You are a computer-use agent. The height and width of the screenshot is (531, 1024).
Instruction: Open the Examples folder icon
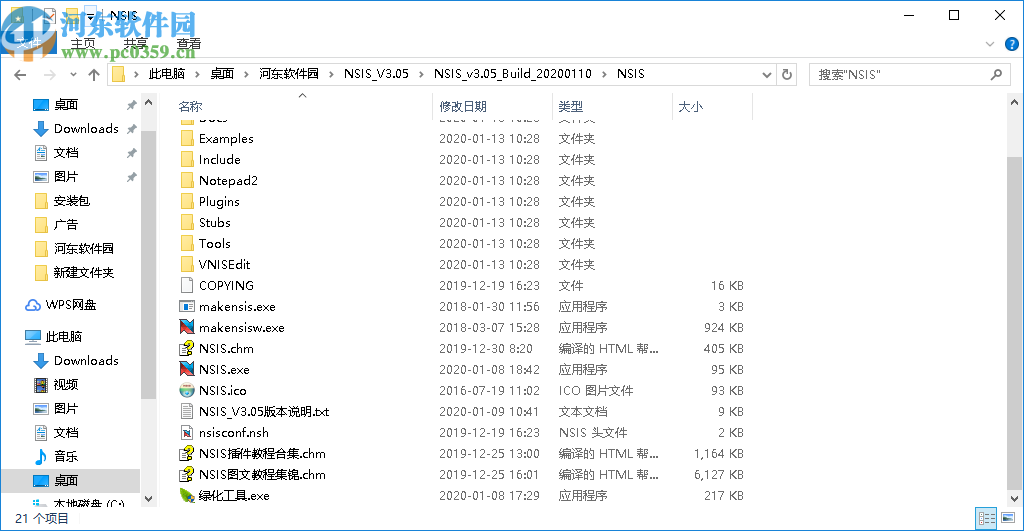[x=187, y=138]
